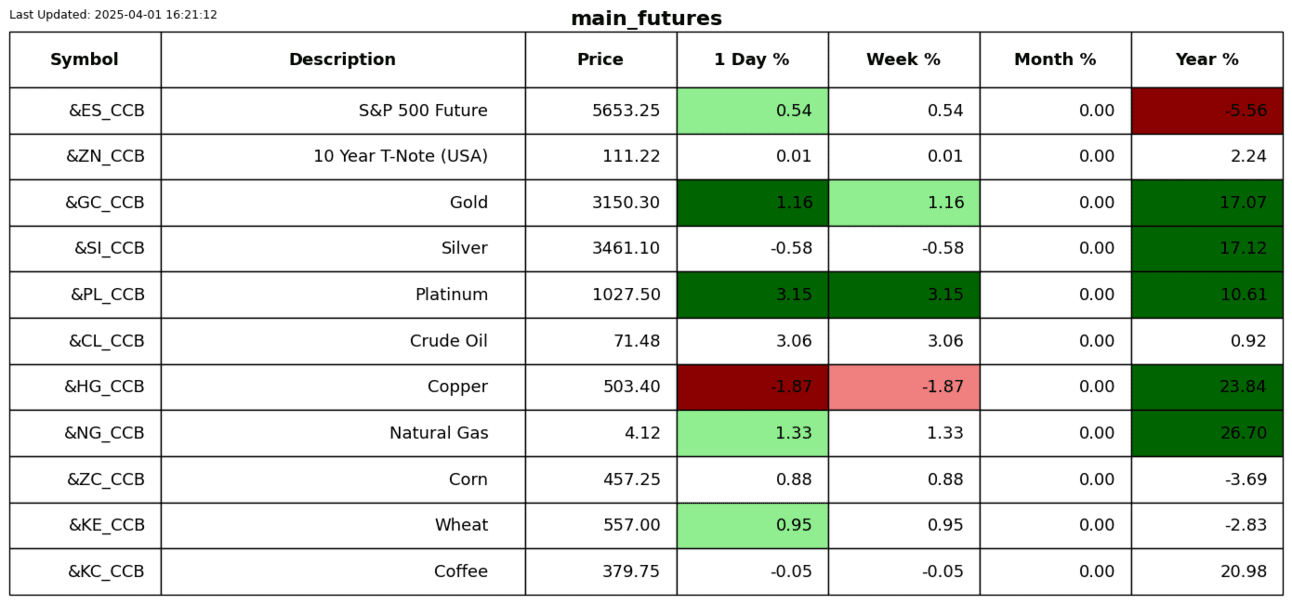Image resolution: width=1292 pixels, height=604 pixels.
Task: Select the Gold description cell
Action: coord(468,203)
